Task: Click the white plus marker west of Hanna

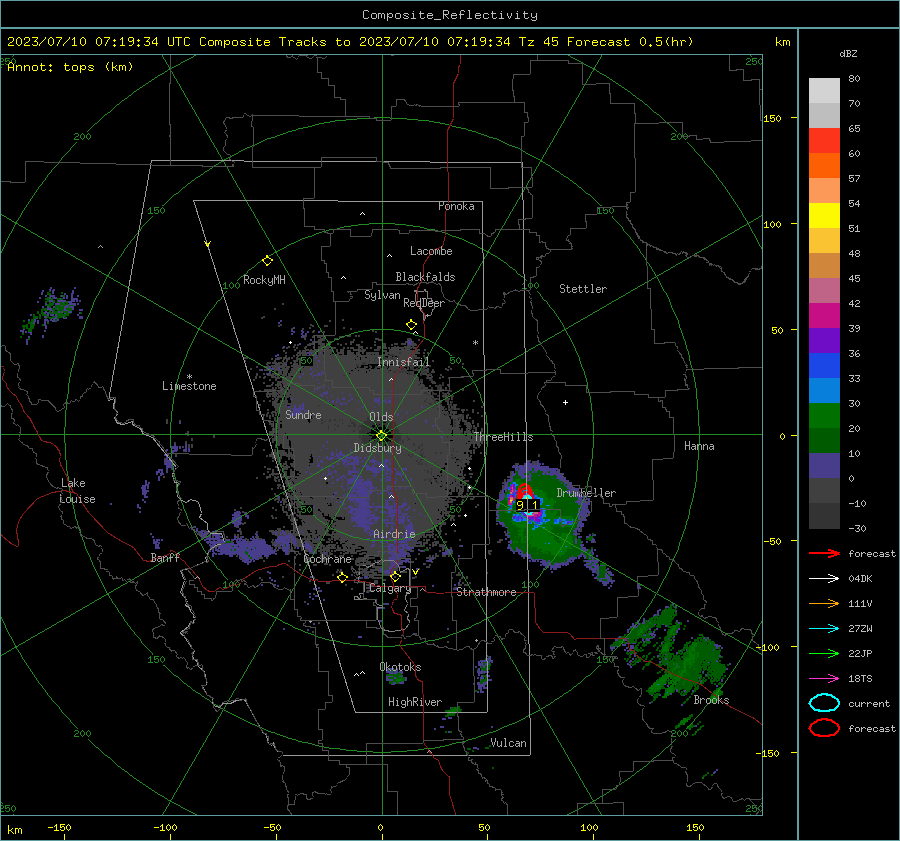Action: (565, 402)
